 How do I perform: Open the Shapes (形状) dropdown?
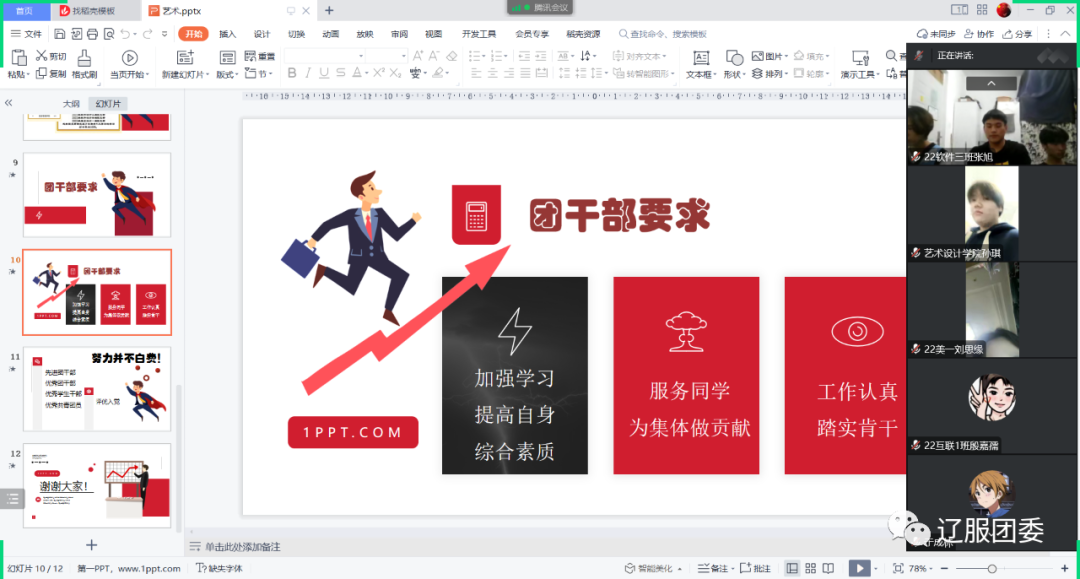click(735, 74)
